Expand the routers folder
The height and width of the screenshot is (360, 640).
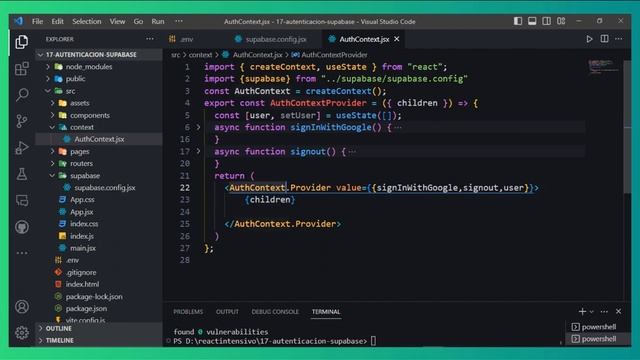(x=52, y=163)
